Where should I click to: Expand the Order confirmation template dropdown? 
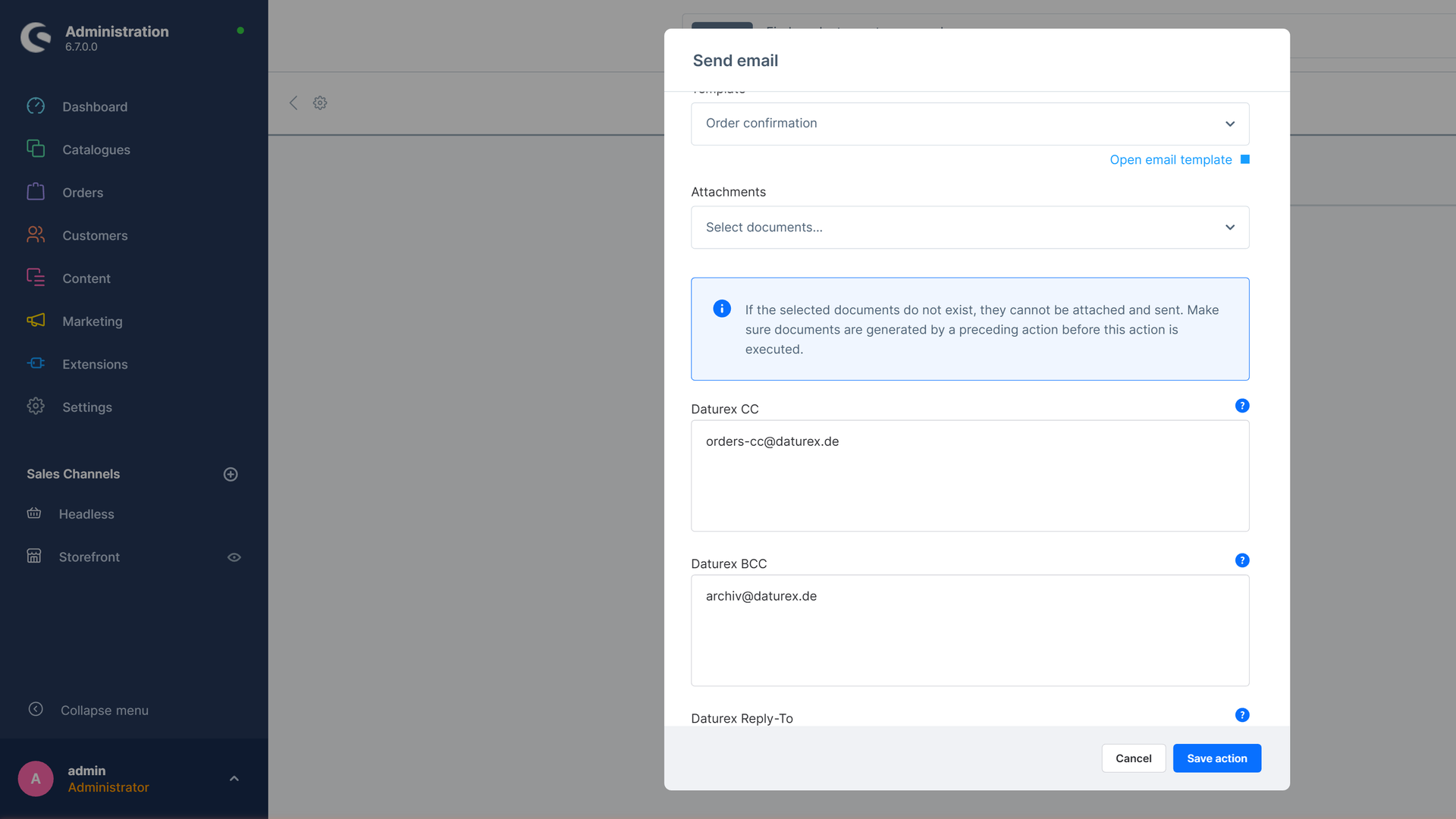(x=970, y=124)
